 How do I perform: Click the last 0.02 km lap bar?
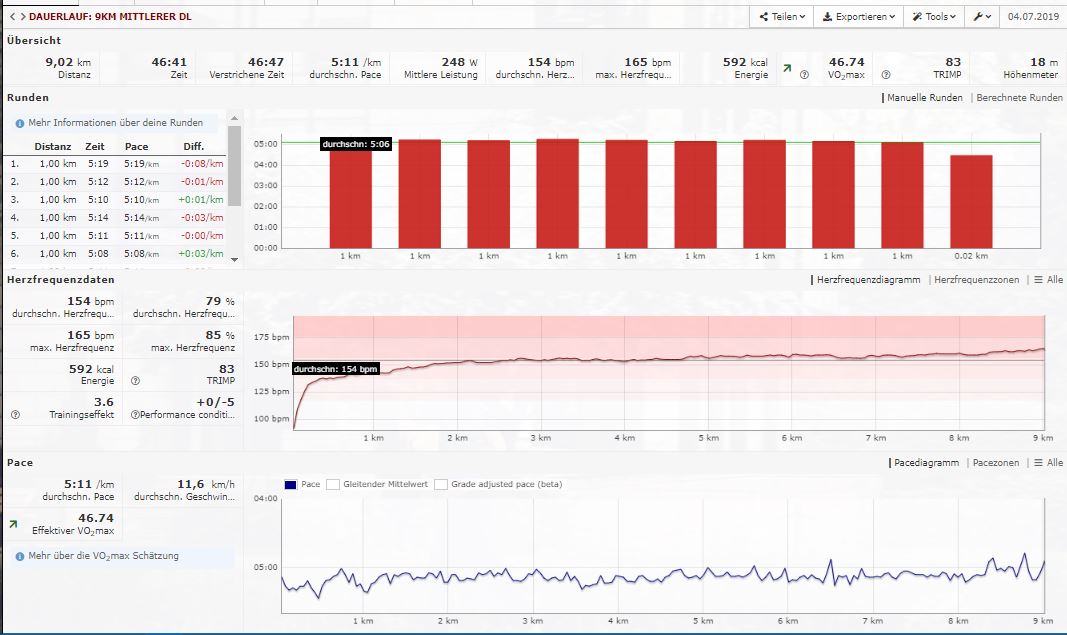(x=971, y=200)
